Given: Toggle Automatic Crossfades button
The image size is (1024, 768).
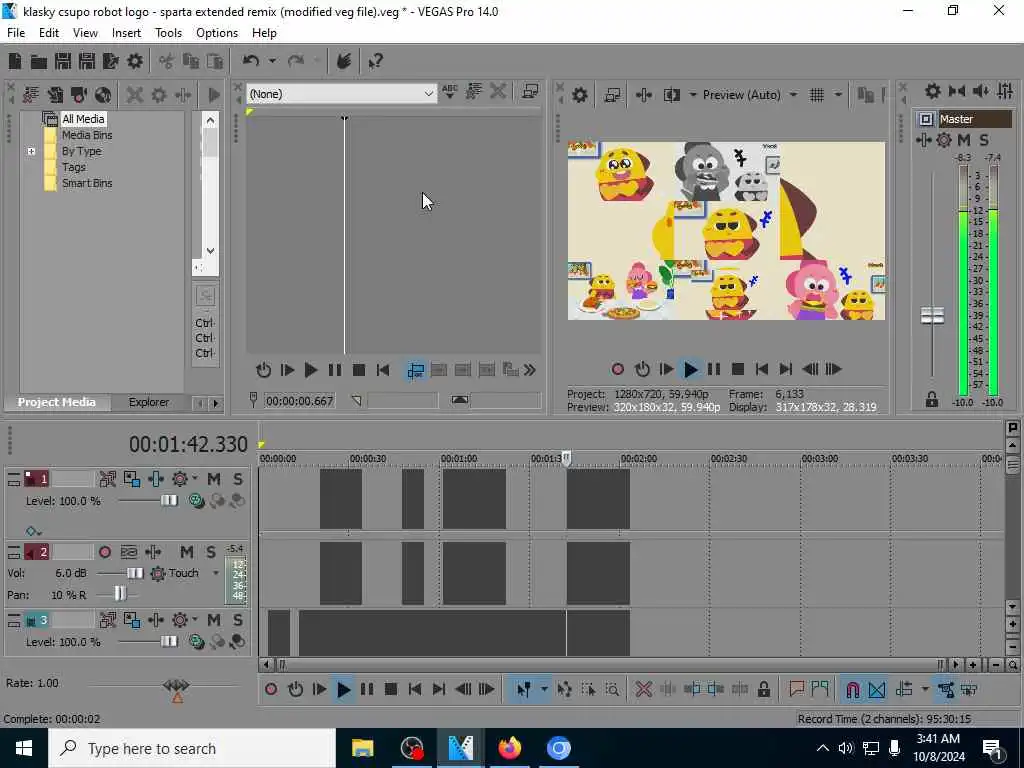Looking at the screenshot, I should (877, 690).
